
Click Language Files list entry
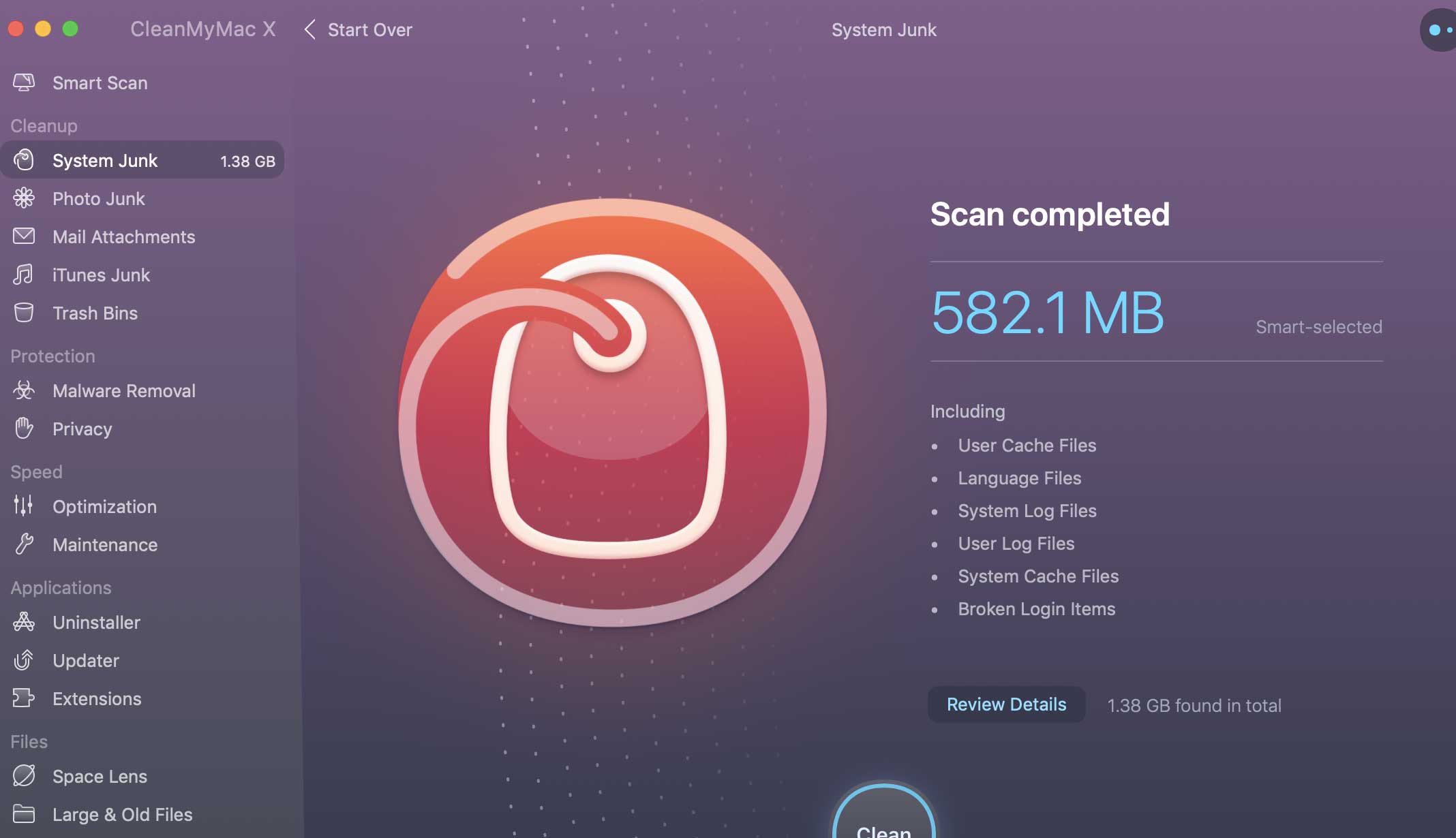tap(1020, 478)
